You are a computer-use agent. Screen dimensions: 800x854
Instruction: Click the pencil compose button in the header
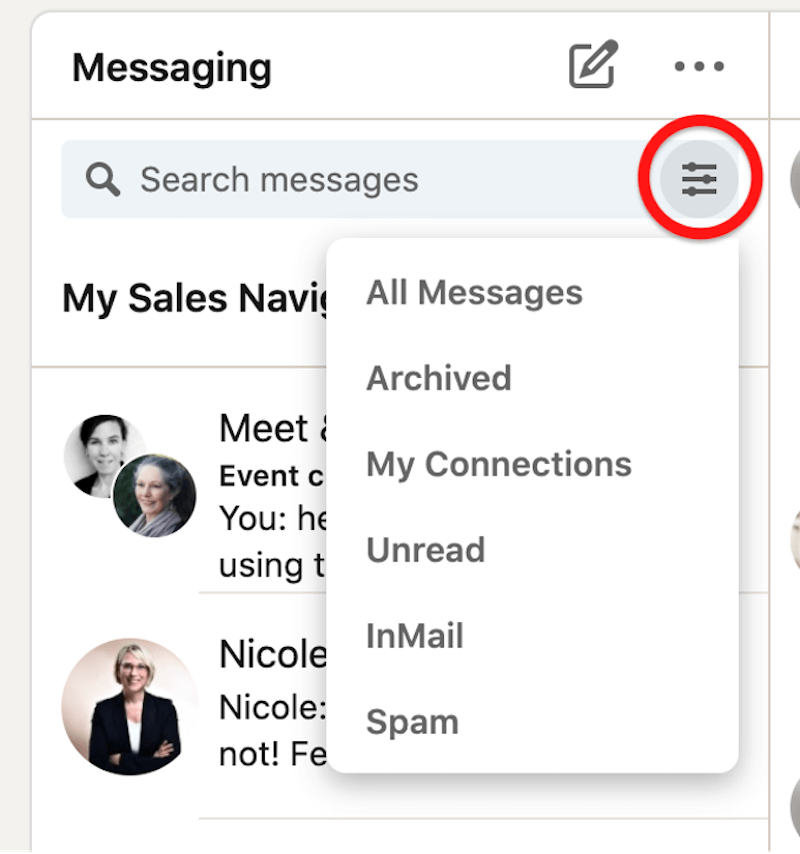[x=594, y=66]
